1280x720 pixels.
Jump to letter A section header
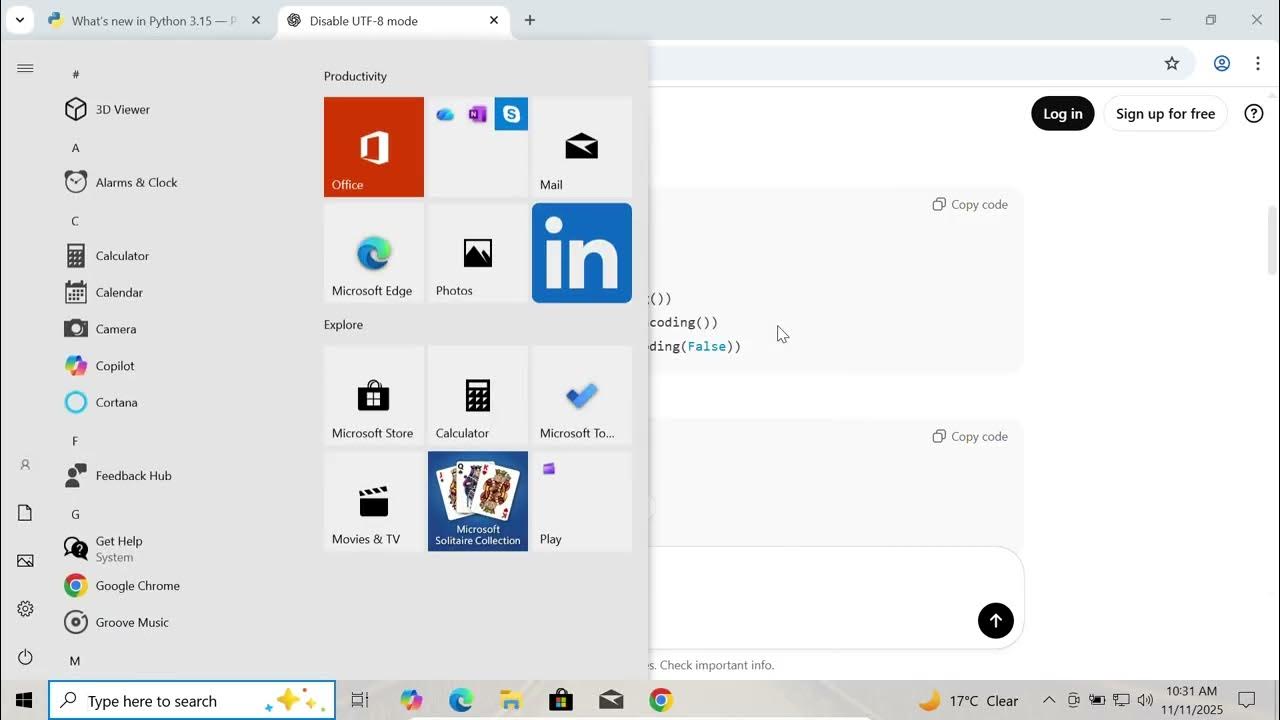click(x=75, y=148)
